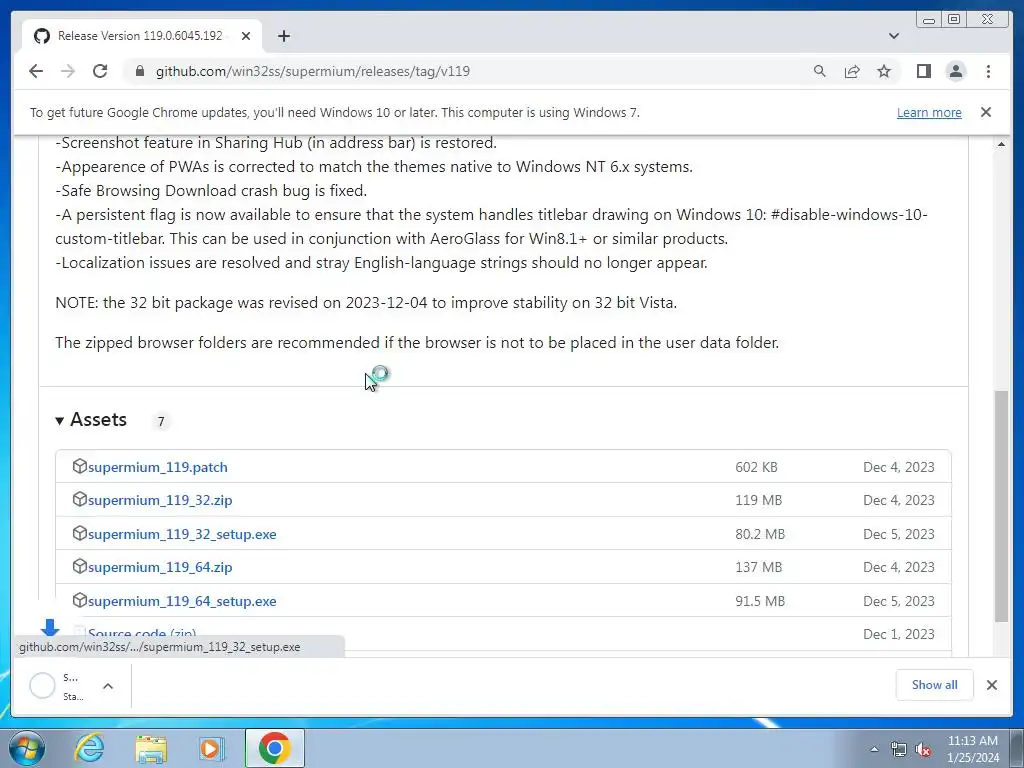Screen dimensions: 1024x768
Task: Open the Windows Start menu
Action: click(26, 748)
